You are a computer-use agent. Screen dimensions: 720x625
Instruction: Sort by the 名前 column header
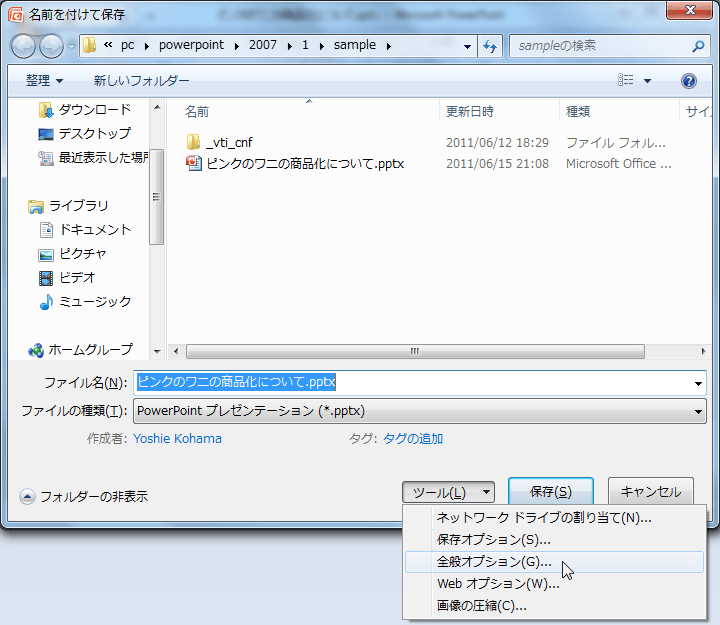click(197, 112)
